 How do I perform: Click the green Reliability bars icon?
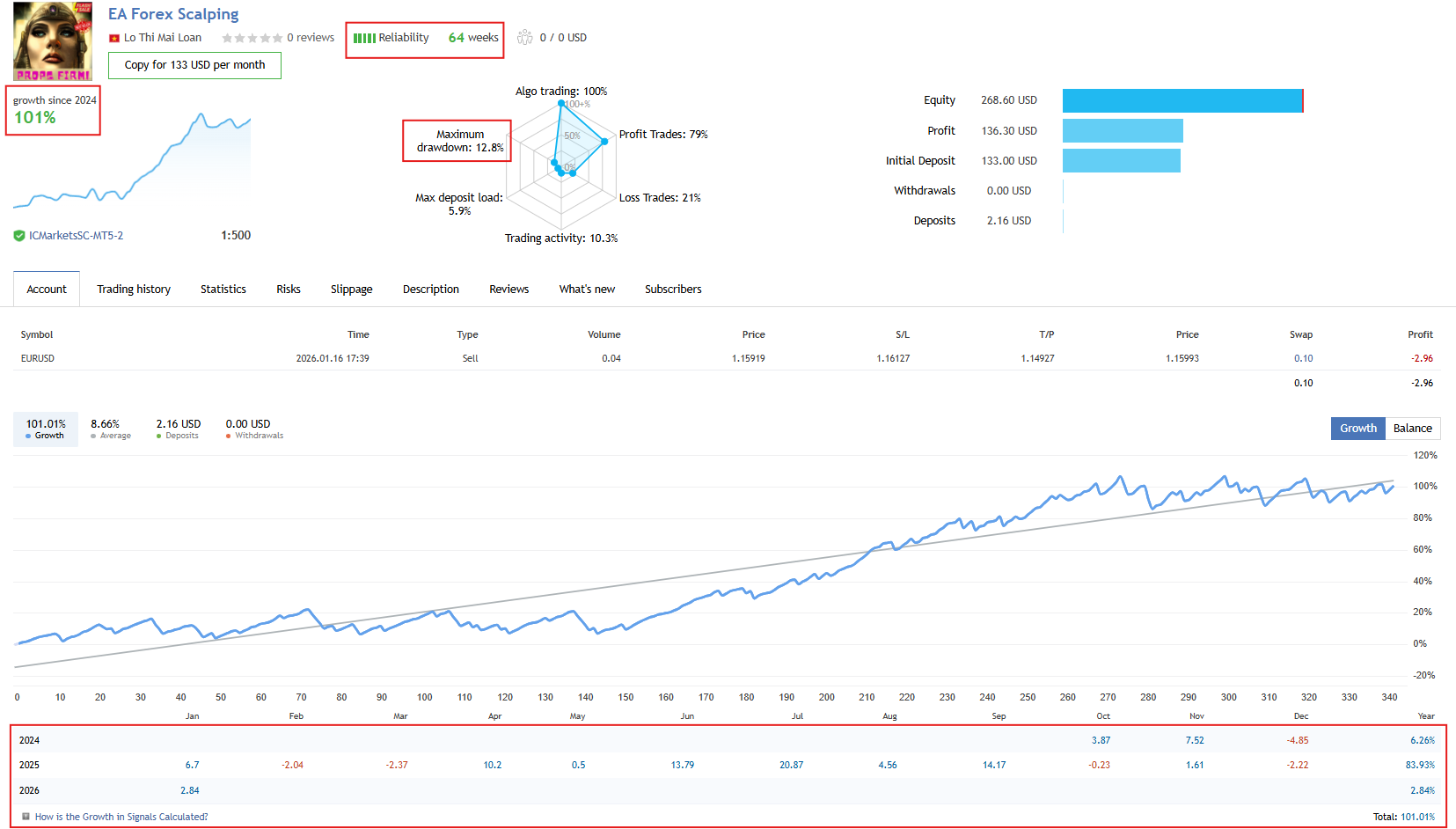[x=364, y=38]
